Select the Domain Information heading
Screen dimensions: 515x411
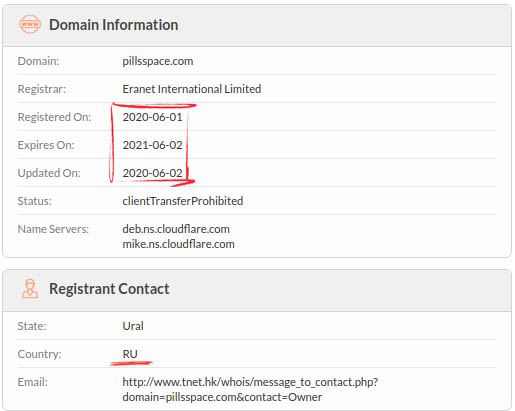(114, 25)
